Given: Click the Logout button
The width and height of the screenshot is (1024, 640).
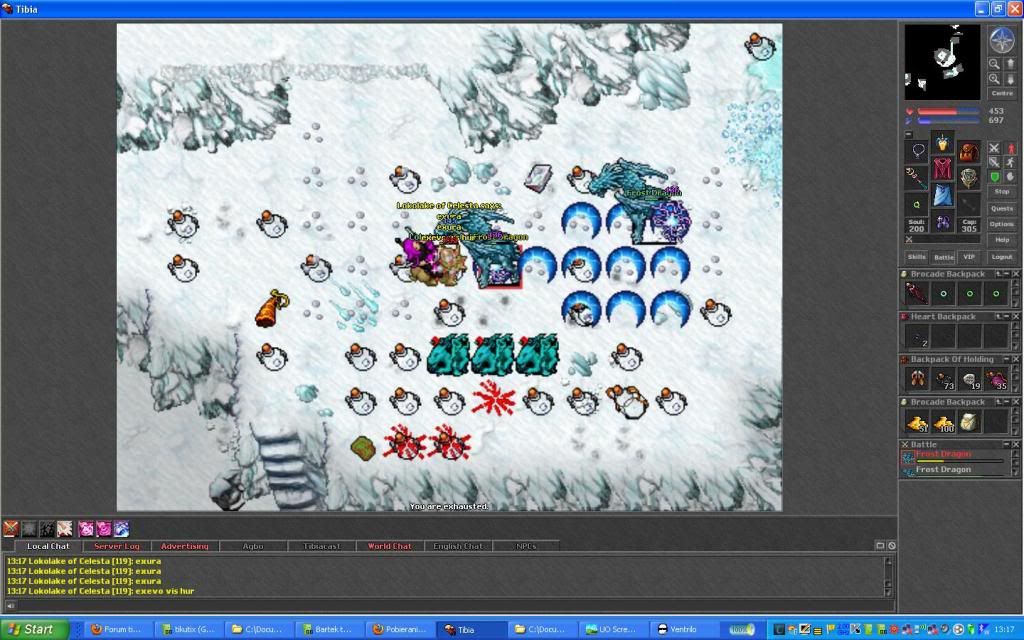Looking at the screenshot, I should point(1002,257).
